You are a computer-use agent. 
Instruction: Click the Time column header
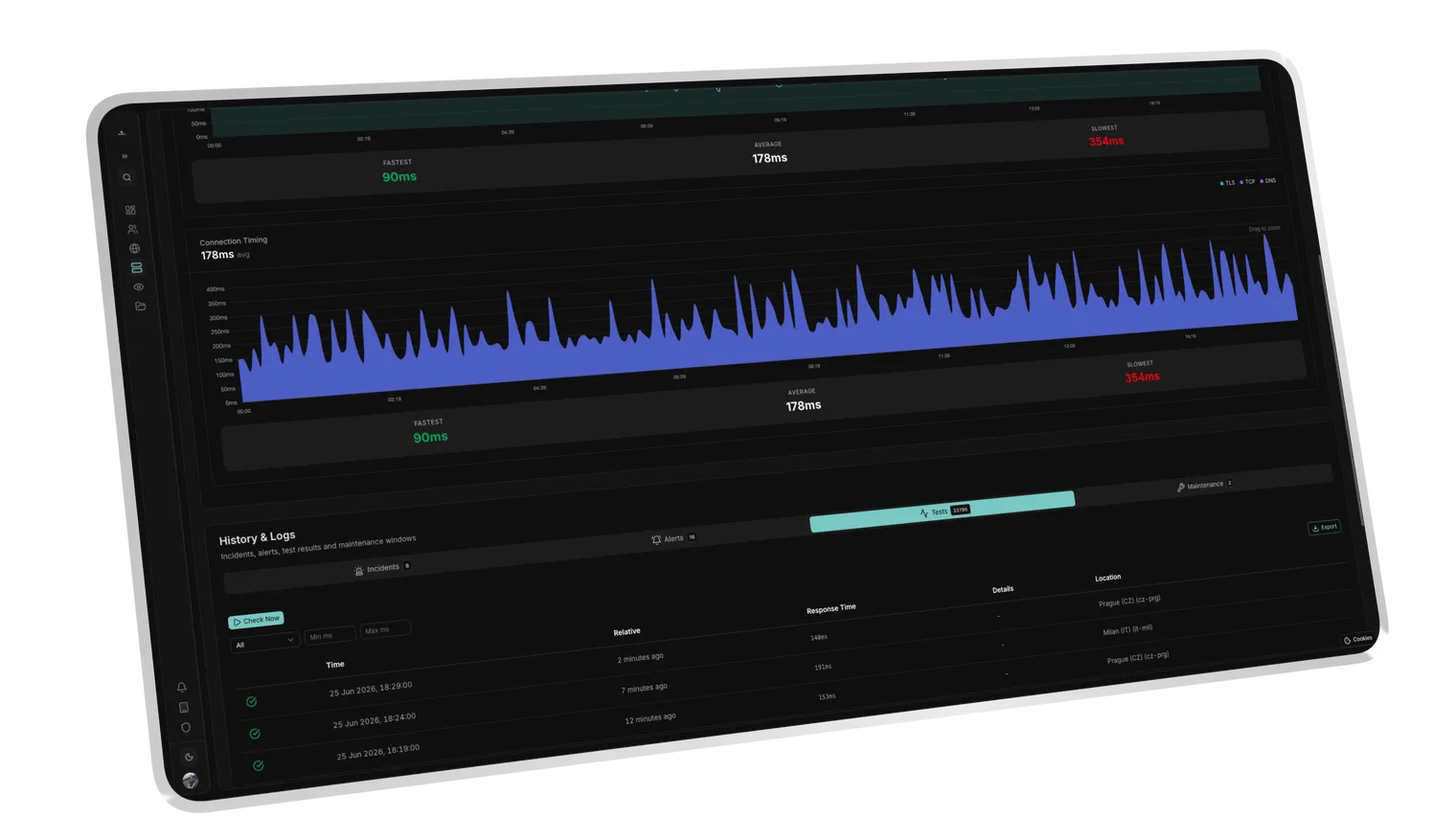tap(335, 665)
